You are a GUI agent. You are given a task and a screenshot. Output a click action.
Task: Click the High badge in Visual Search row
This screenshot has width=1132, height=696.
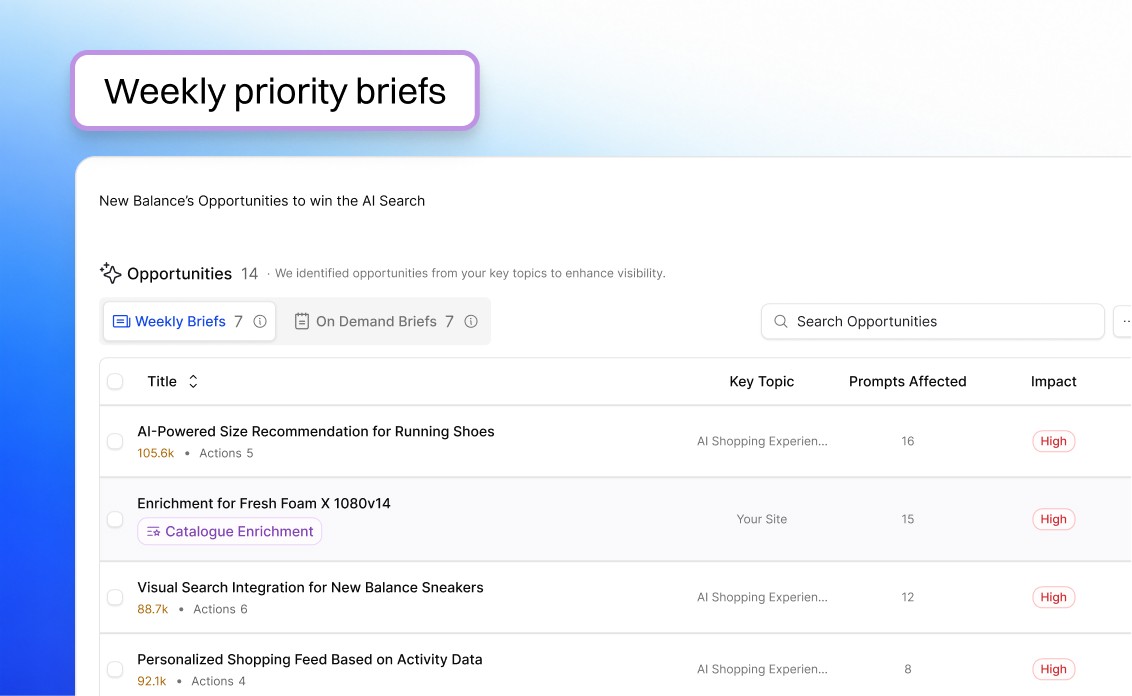(1053, 597)
